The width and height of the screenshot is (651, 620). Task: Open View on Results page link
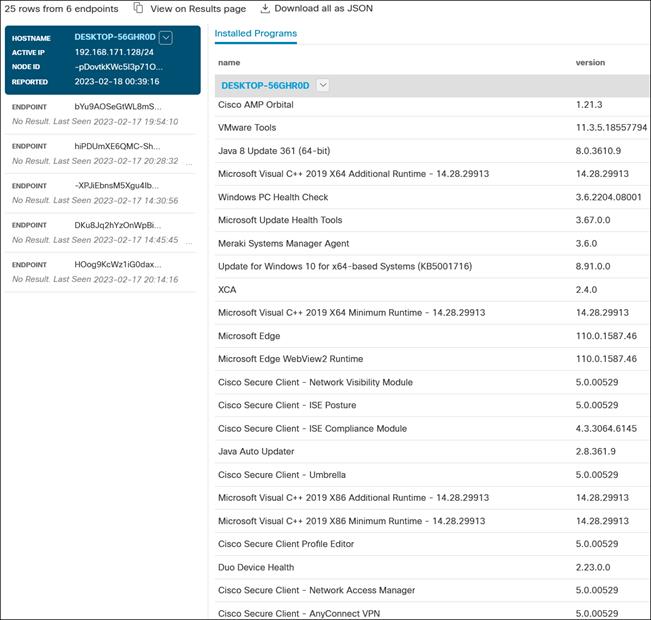[x=198, y=8]
